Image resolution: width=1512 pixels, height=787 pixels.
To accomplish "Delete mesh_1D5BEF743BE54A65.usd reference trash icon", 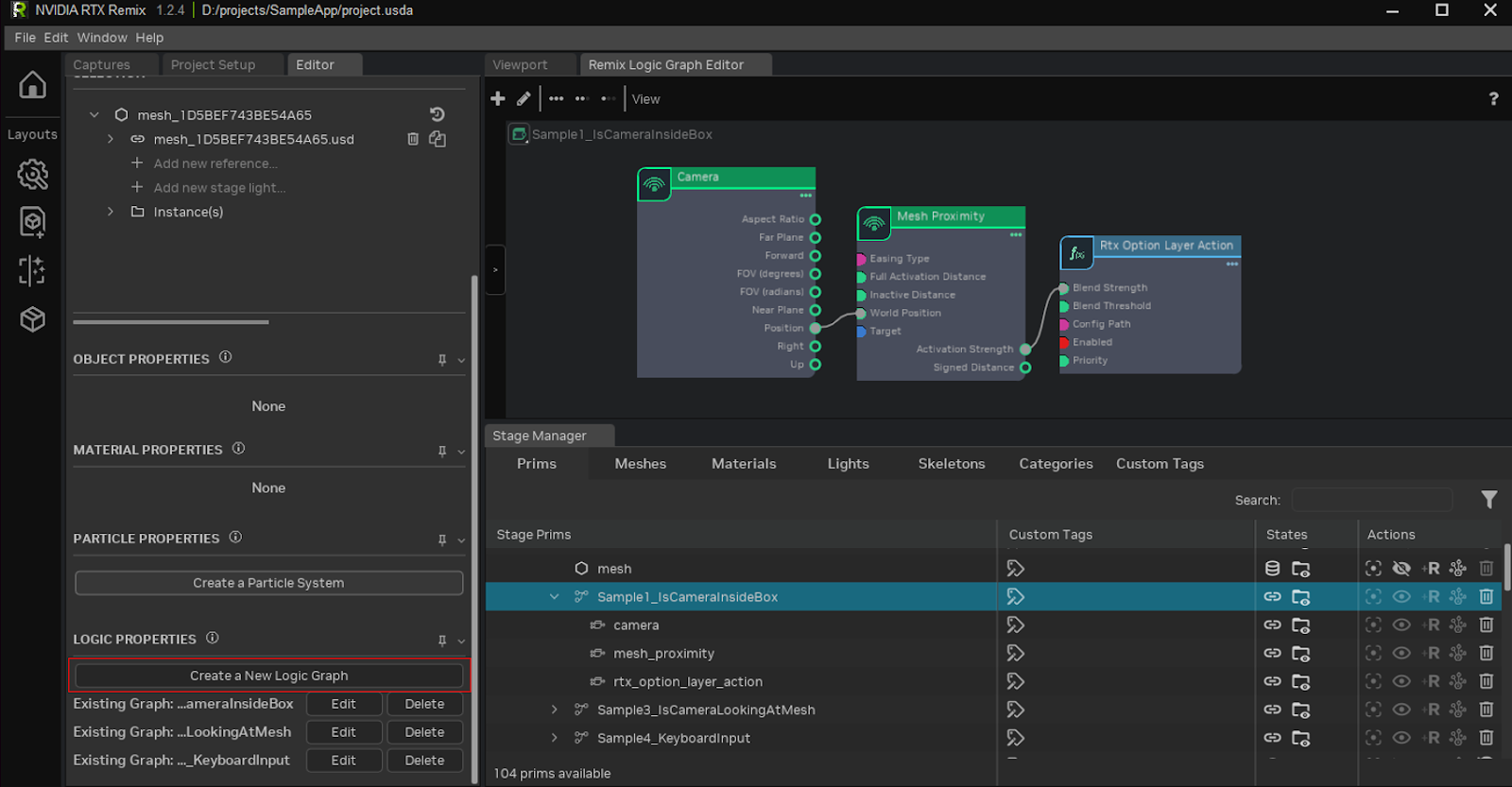I will point(413,139).
